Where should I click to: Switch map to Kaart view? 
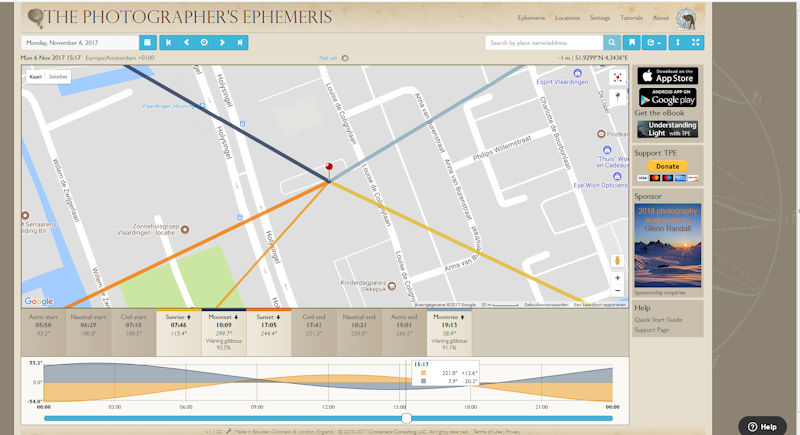[x=36, y=76]
